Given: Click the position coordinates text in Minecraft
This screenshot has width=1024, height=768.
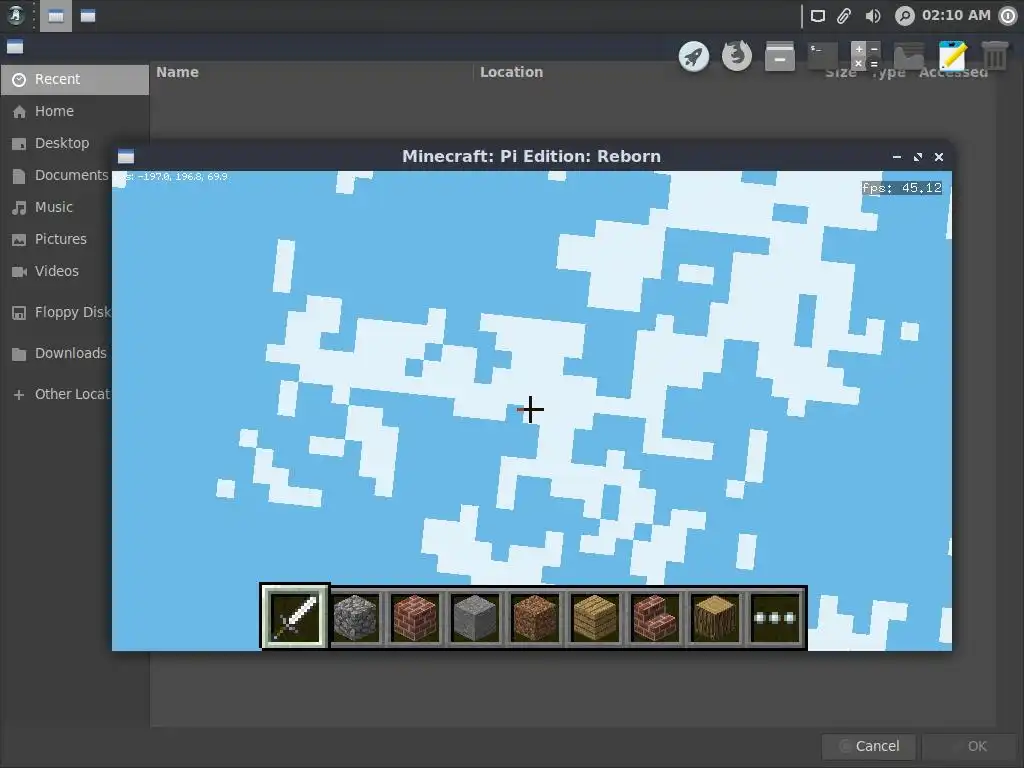Looking at the screenshot, I should (171, 176).
